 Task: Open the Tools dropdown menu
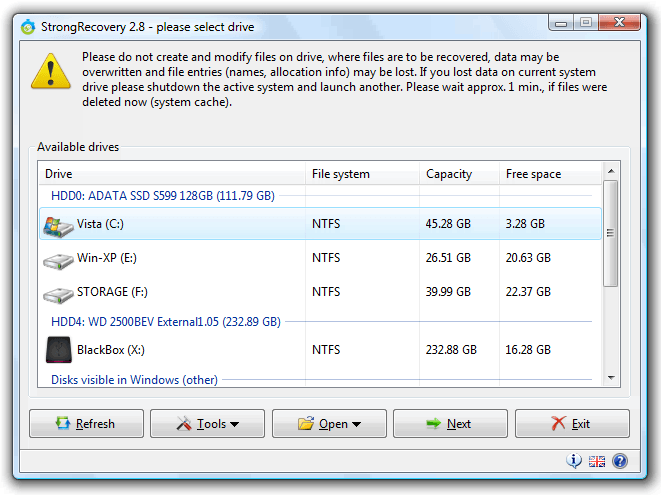[x=207, y=424]
